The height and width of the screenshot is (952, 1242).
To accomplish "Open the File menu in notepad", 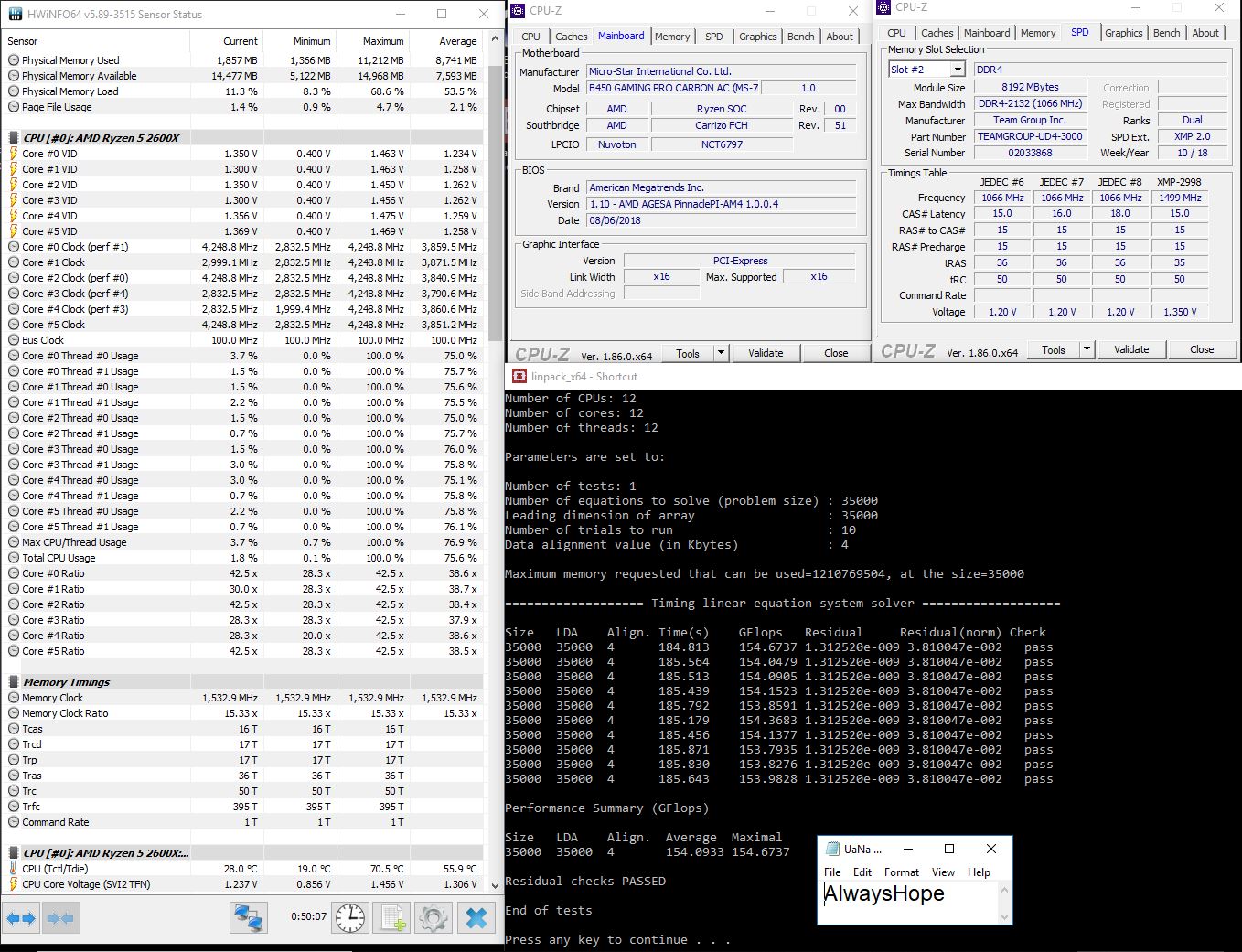I will (x=832, y=872).
